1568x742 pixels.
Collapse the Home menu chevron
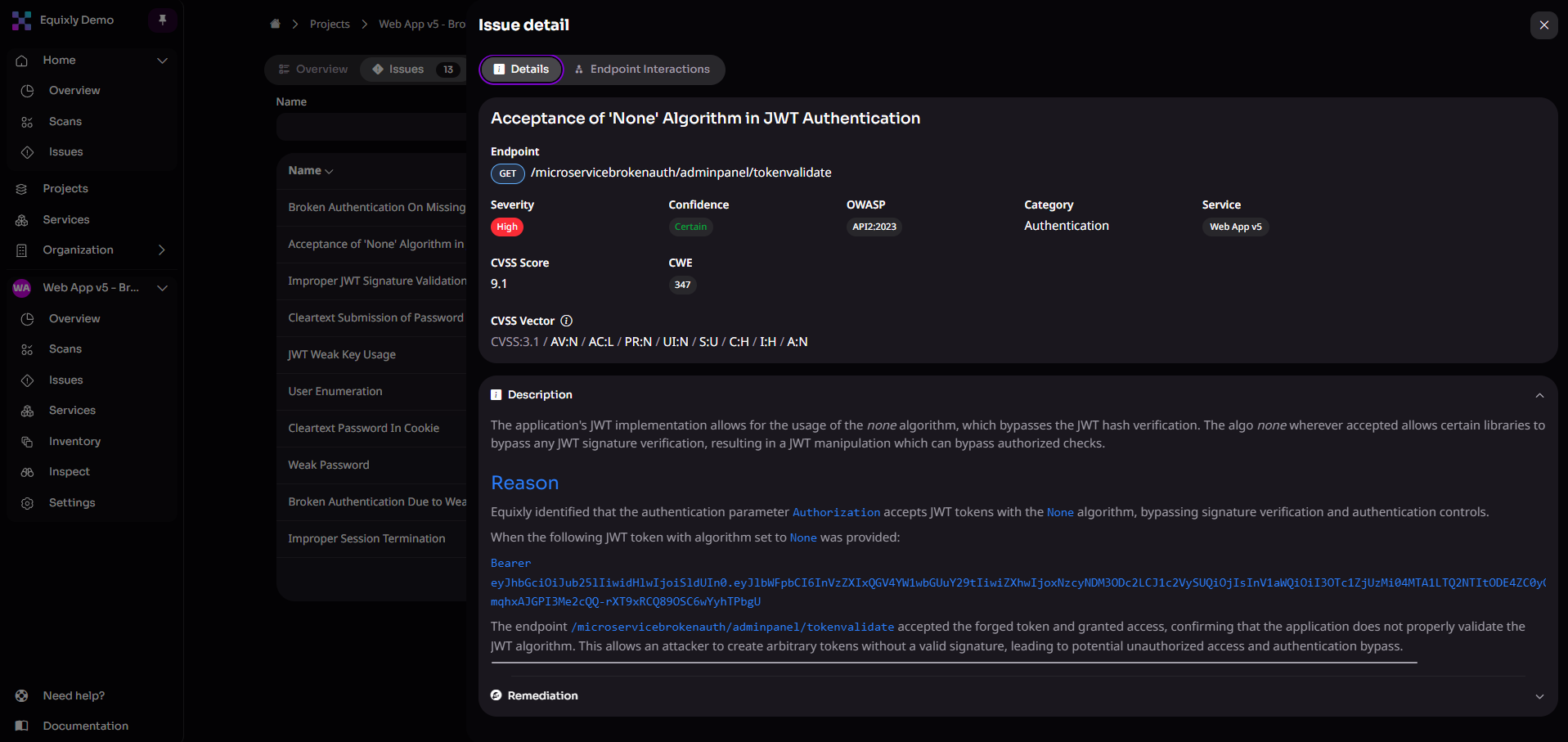click(x=162, y=60)
